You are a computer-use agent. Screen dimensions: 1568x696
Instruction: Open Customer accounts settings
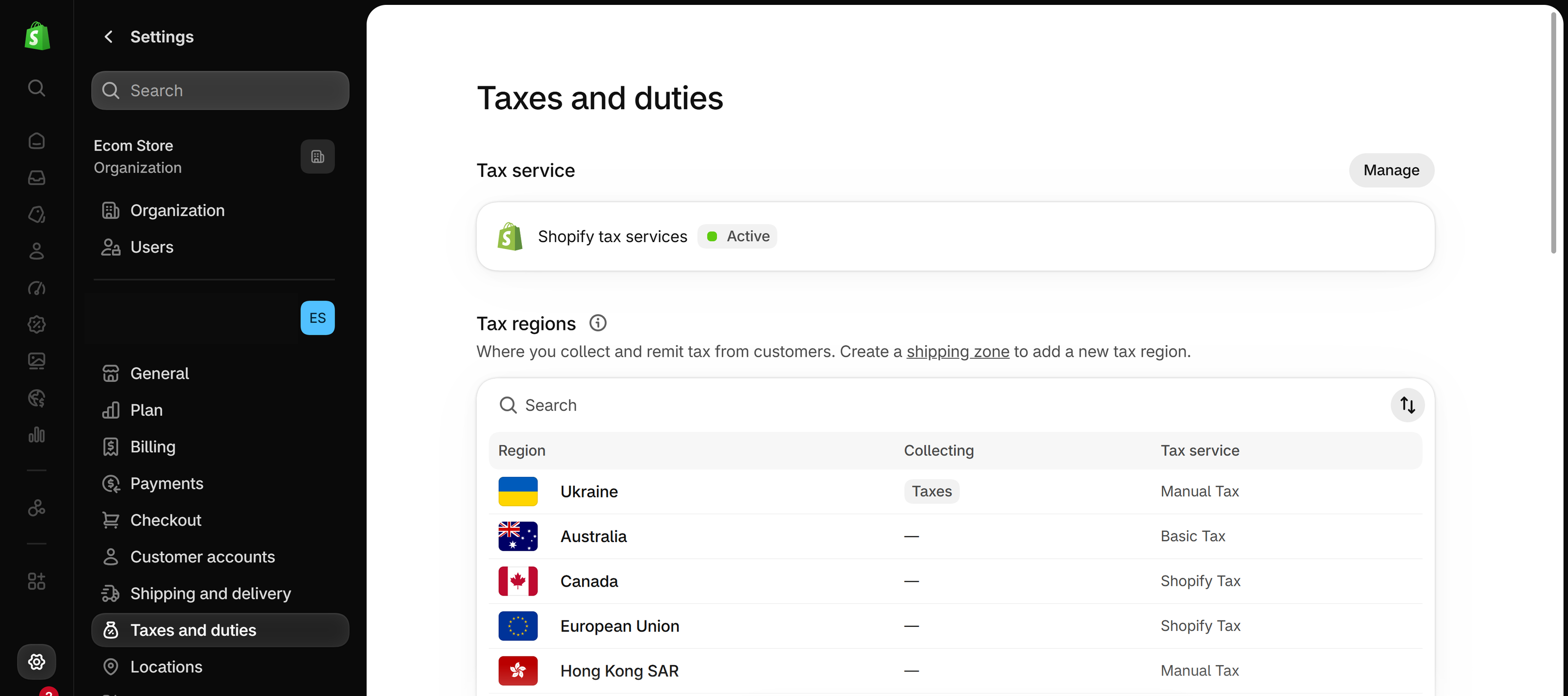tap(220, 557)
